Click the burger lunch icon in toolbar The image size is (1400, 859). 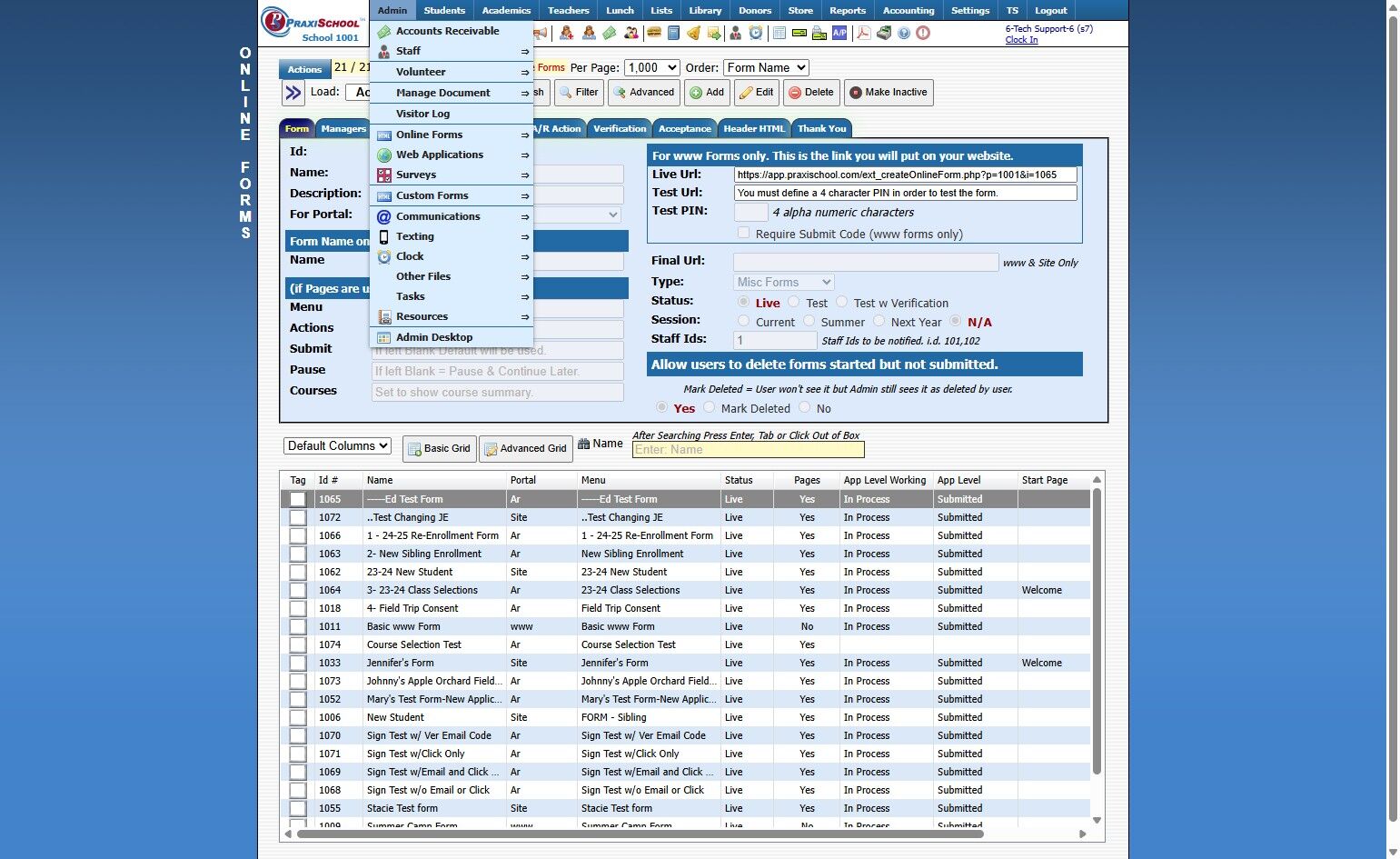click(653, 33)
